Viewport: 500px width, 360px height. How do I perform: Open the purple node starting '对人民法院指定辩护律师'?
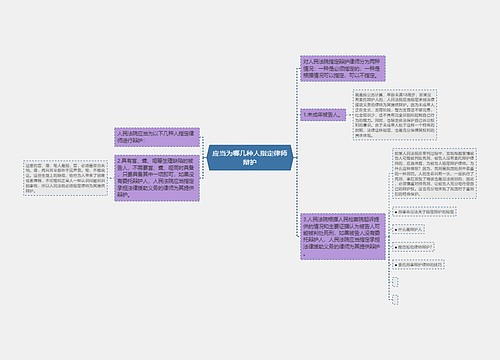pyautogui.click(x=343, y=69)
